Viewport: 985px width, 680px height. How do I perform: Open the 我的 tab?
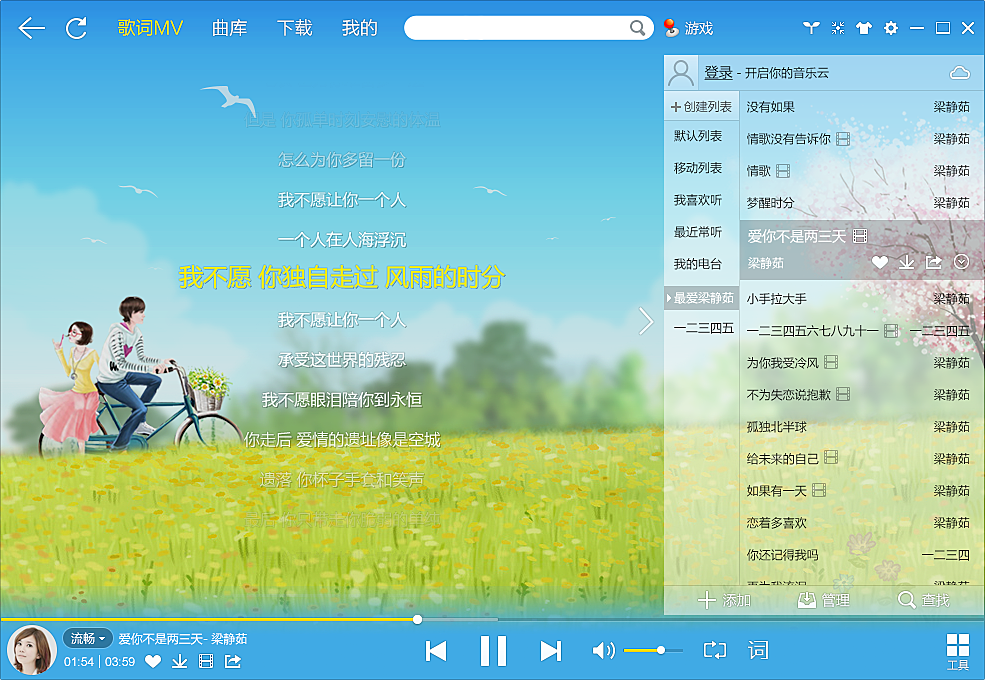pos(359,28)
